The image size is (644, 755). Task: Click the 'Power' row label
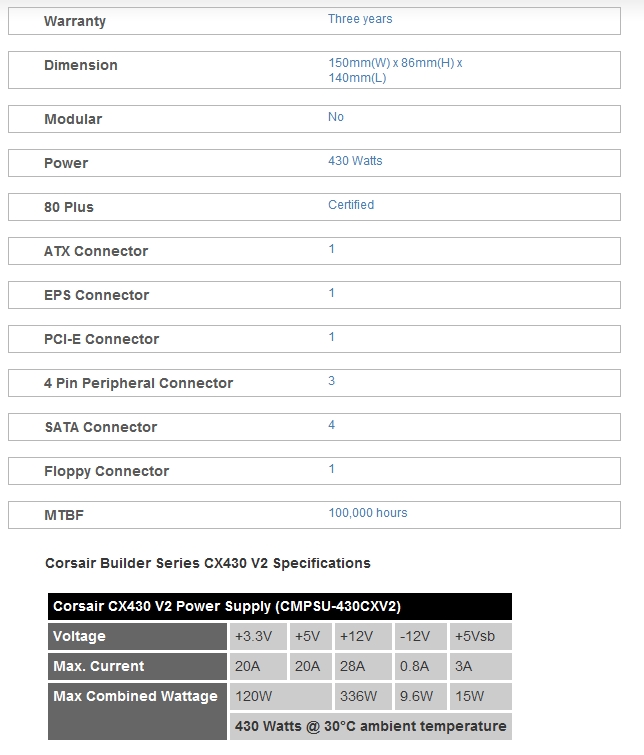tap(66, 163)
